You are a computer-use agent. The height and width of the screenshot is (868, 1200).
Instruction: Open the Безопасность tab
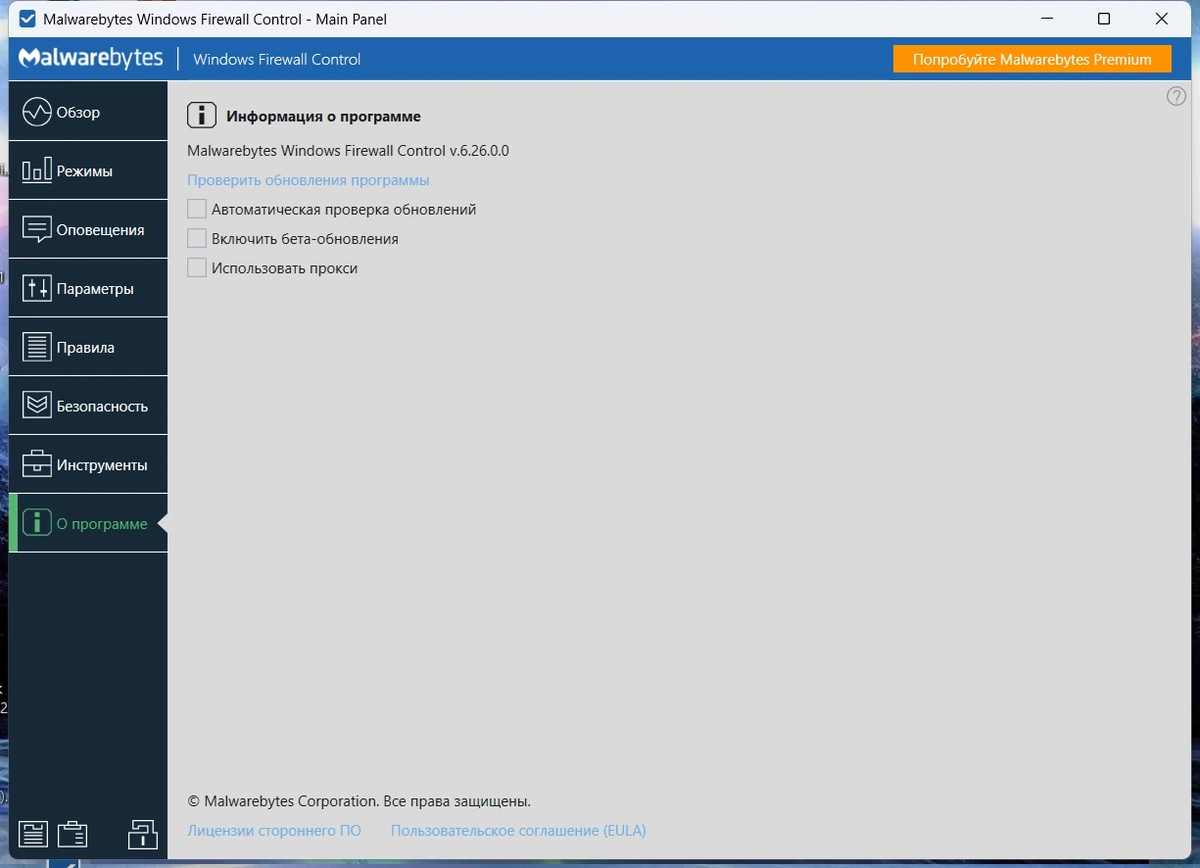tap(88, 406)
